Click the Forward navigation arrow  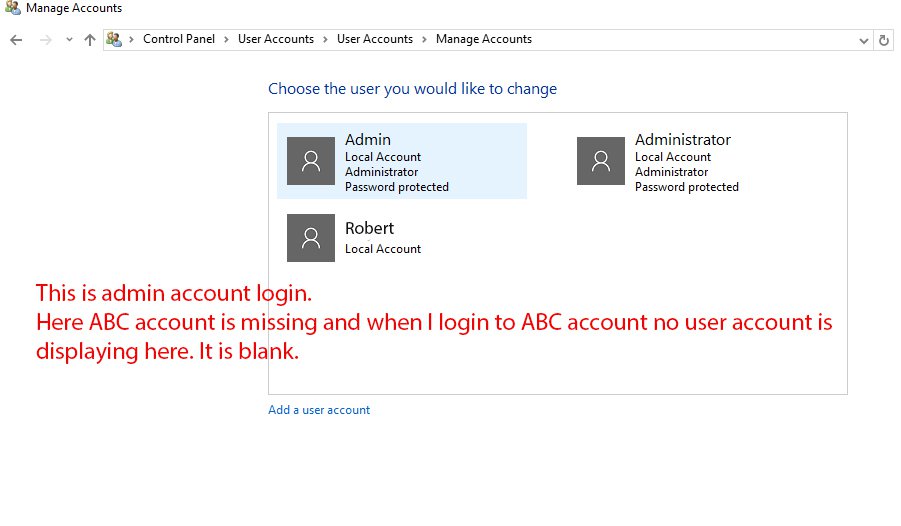(45, 40)
